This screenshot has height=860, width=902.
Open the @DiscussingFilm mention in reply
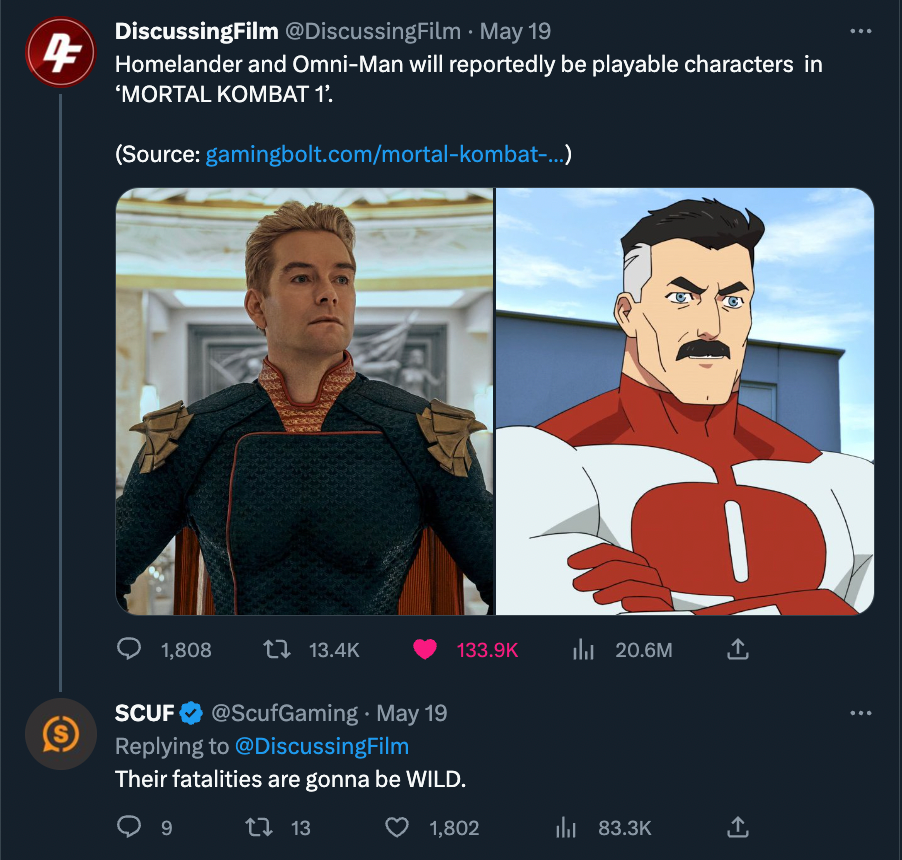pyautogui.click(x=321, y=746)
